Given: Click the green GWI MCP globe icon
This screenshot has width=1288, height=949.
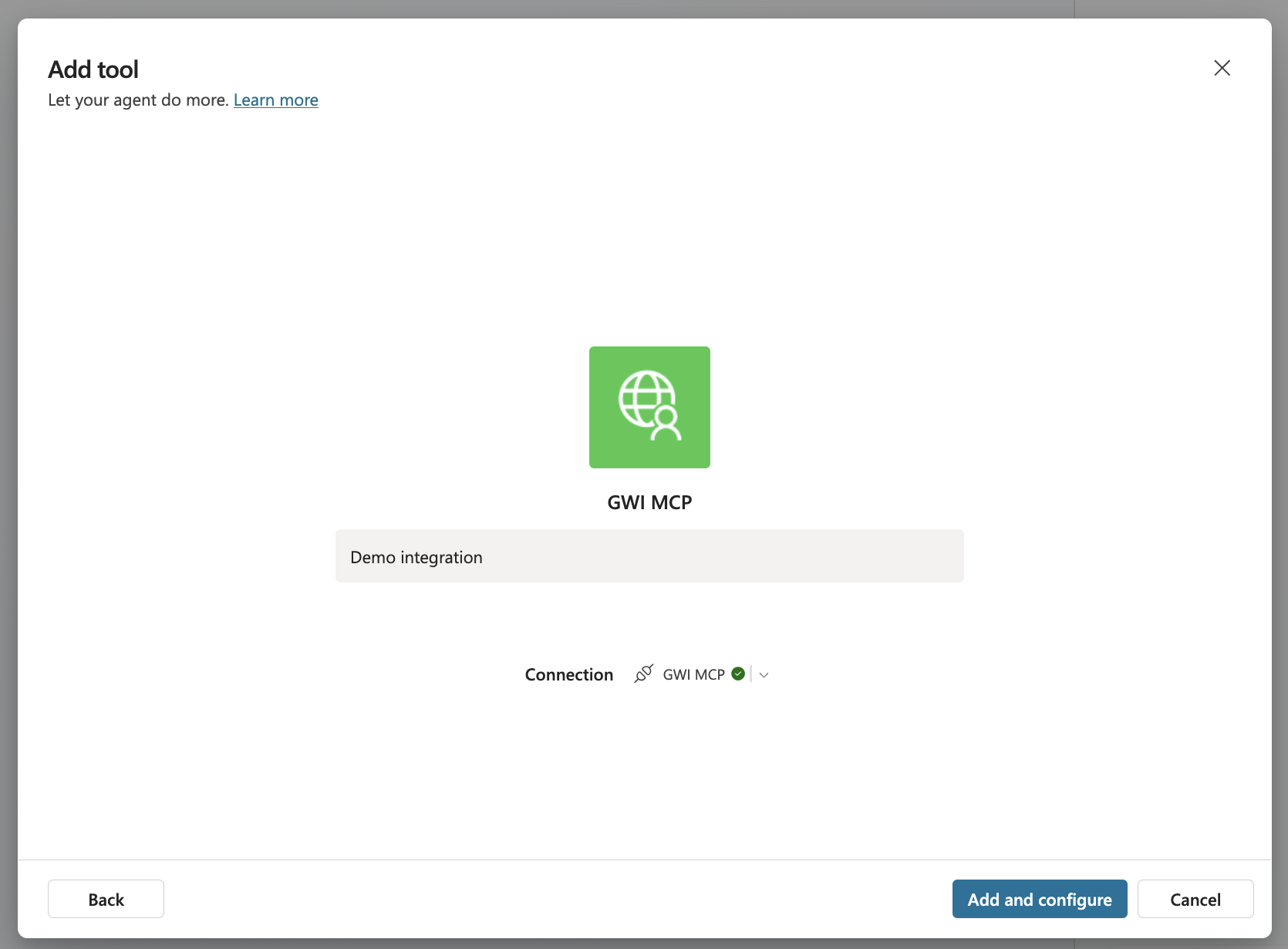Looking at the screenshot, I should click(x=649, y=407).
